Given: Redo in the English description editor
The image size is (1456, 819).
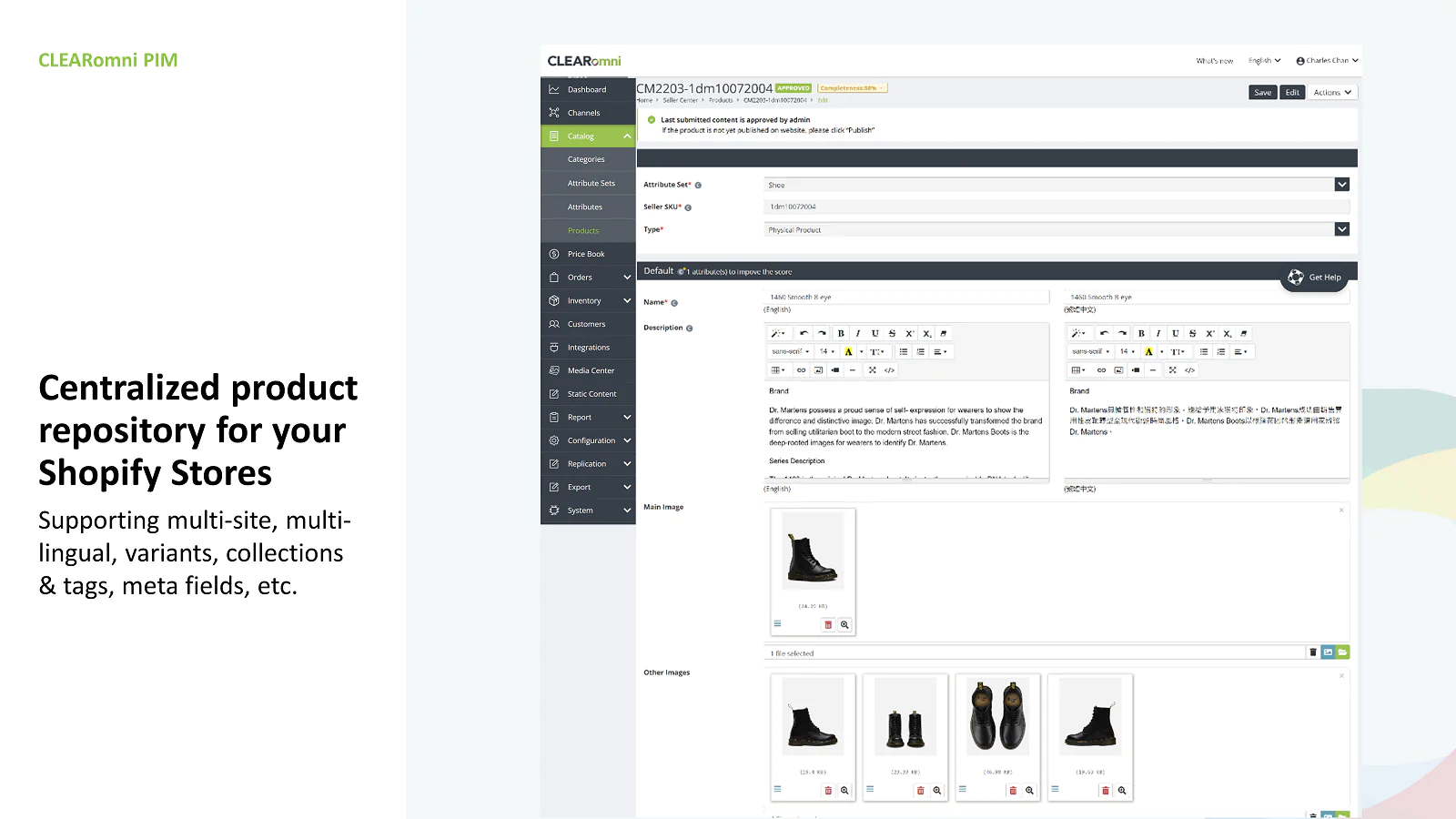Looking at the screenshot, I should pos(822,333).
